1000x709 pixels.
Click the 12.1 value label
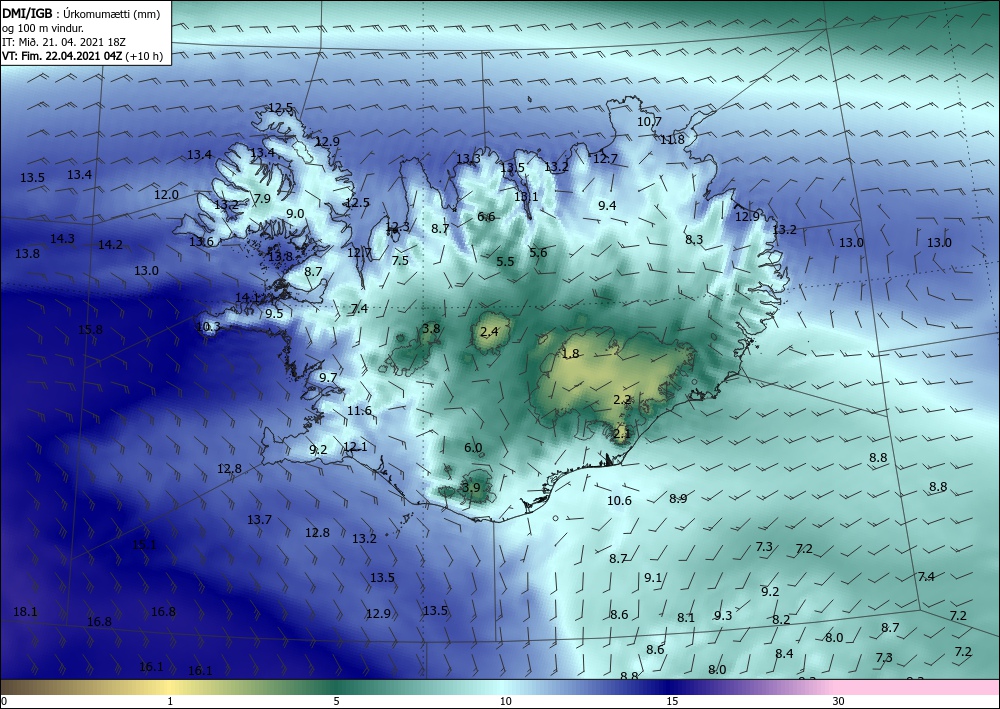(x=355, y=447)
